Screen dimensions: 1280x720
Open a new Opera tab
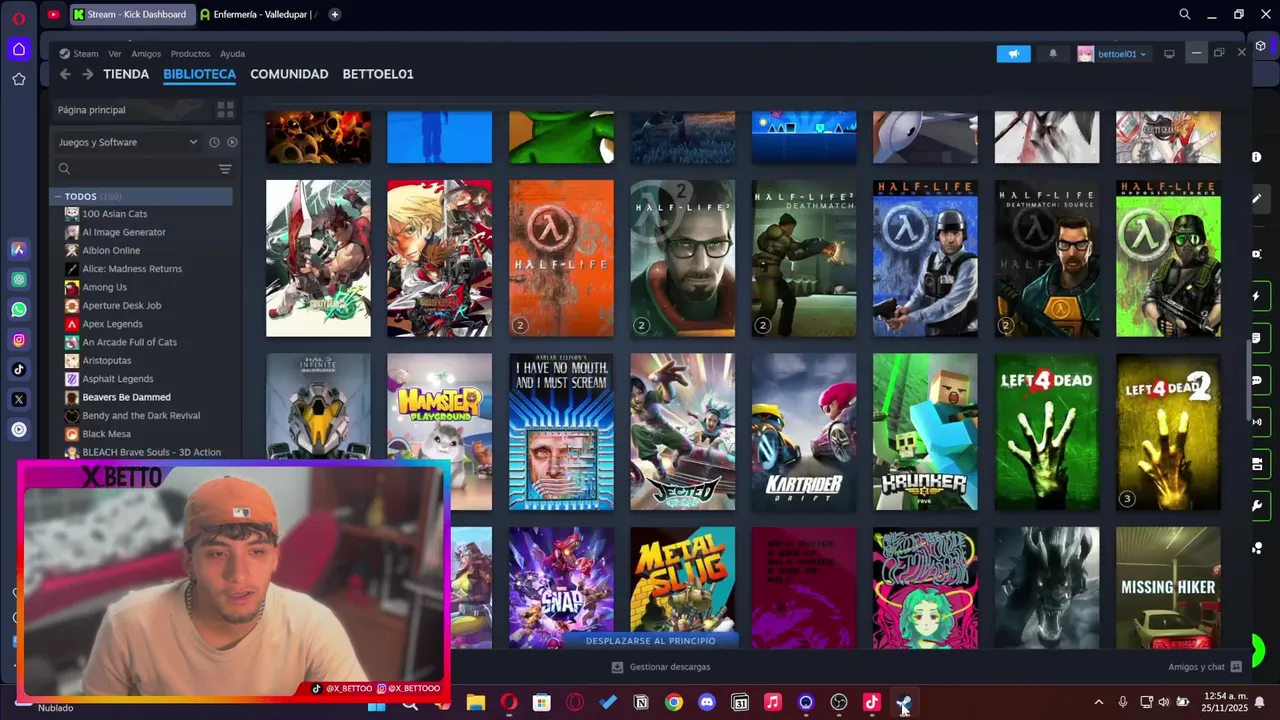pyautogui.click(x=335, y=14)
